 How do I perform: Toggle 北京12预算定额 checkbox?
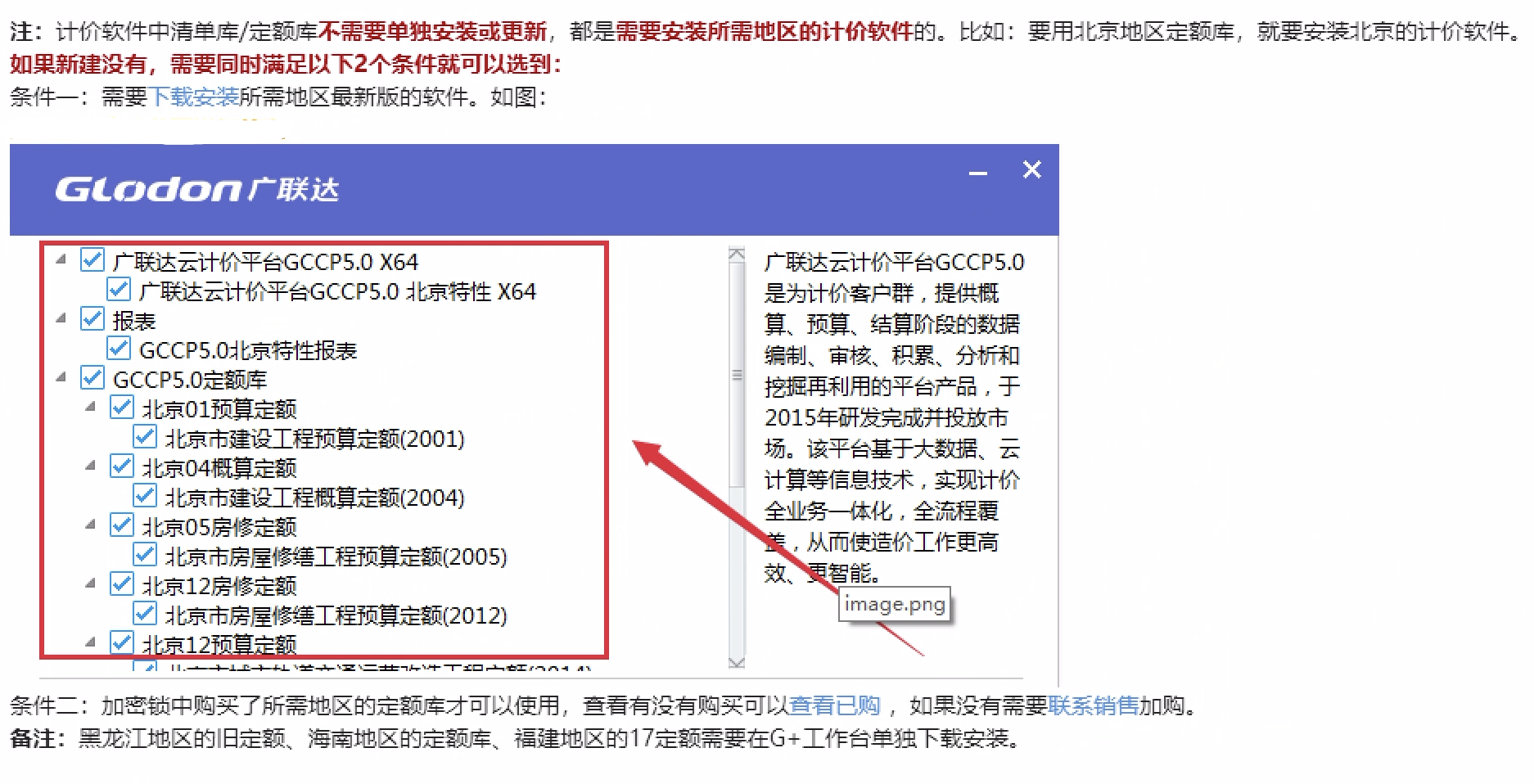tap(121, 643)
